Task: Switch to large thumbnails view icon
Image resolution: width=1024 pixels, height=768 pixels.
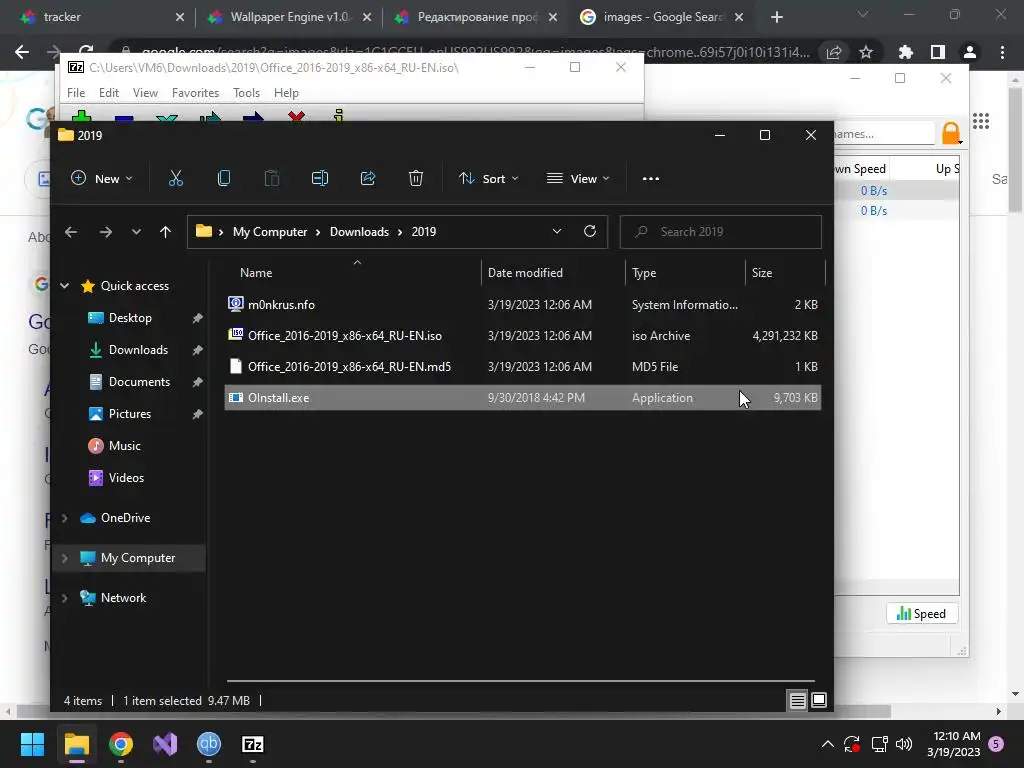Action: pos(819,701)
